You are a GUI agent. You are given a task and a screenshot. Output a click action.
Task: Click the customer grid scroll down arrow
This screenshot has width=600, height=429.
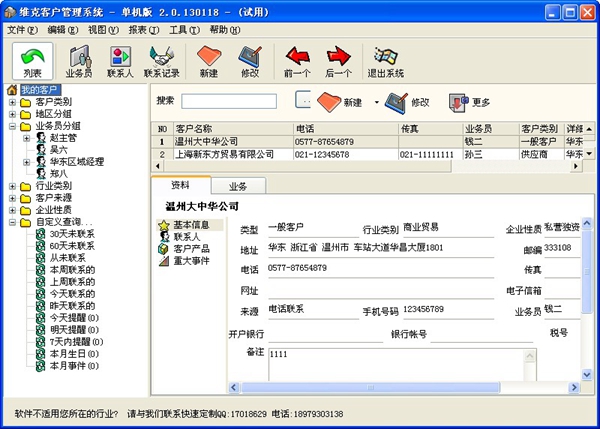(x=589, y=153)
